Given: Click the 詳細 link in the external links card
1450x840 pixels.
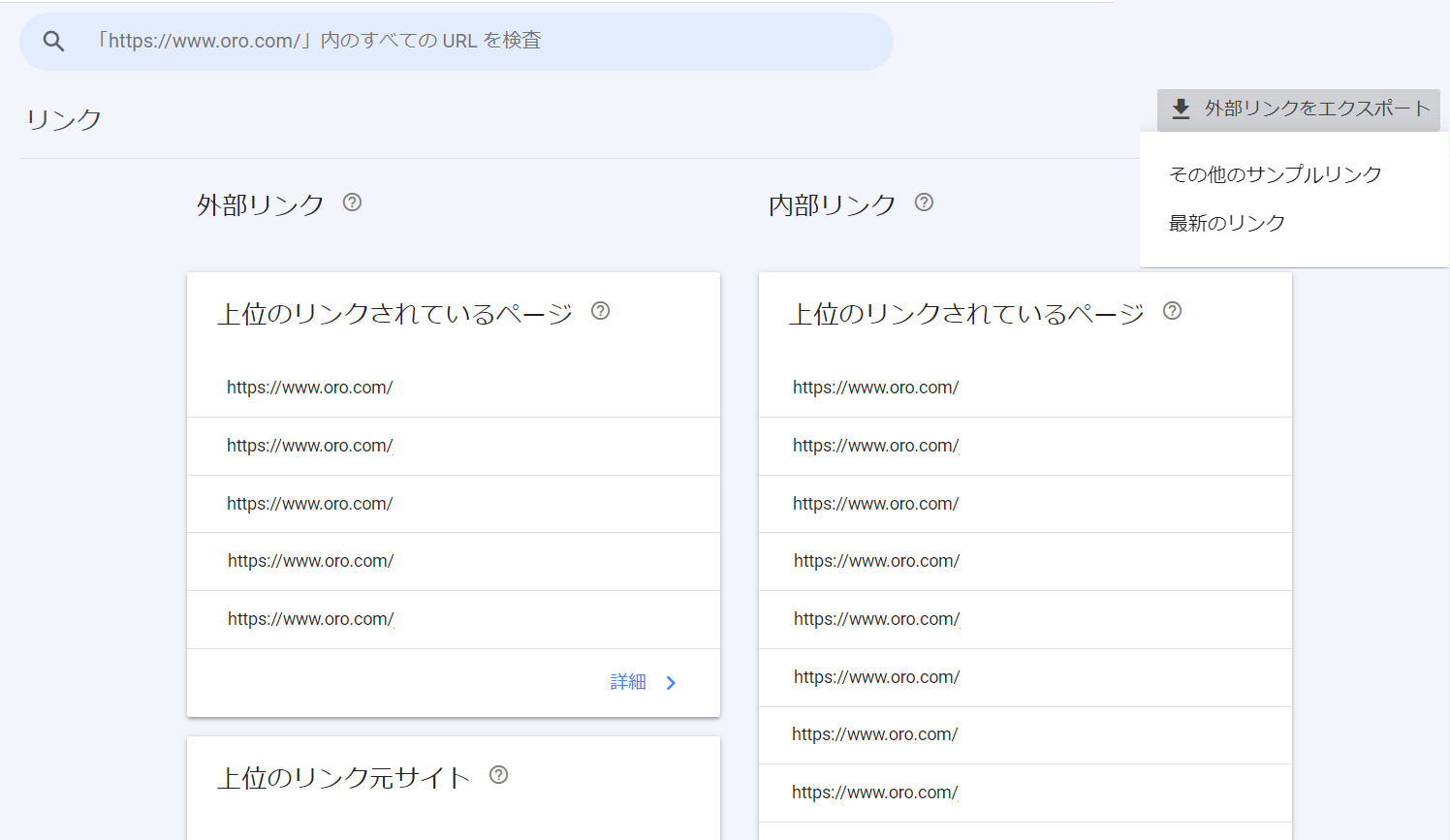Looking at the screenshot, I should tap(626, 682).
